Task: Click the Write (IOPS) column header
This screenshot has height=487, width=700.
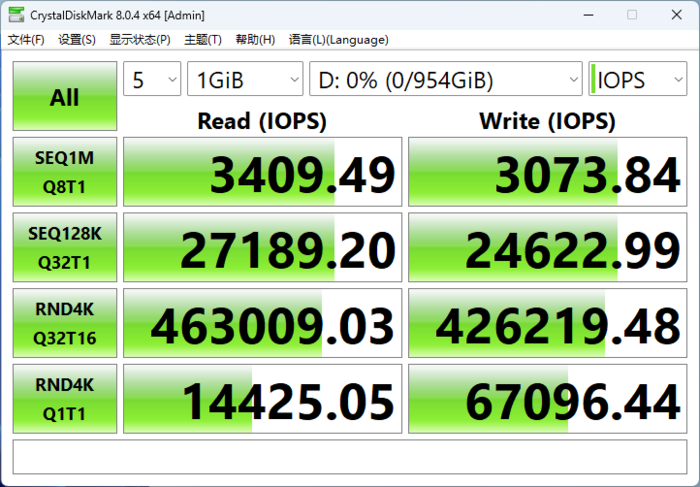Action: (547, 121)
